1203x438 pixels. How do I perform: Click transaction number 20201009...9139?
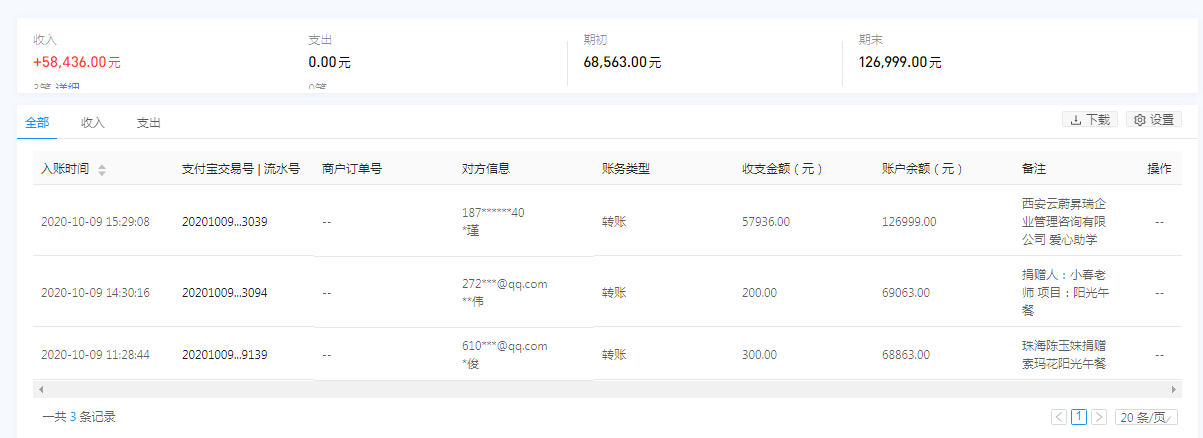point(224,355)
